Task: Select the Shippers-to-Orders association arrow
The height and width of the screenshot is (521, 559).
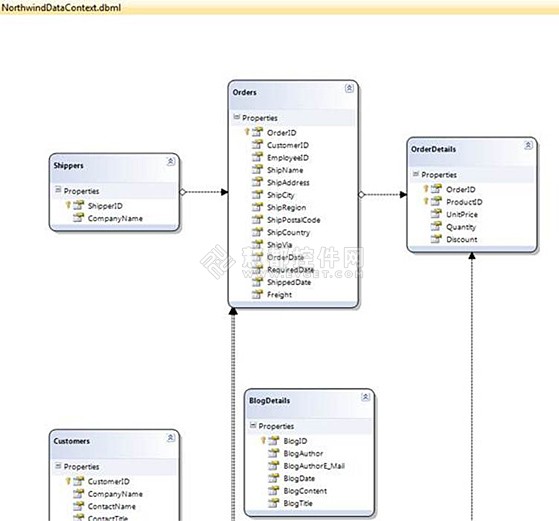Action: [204, 192]
